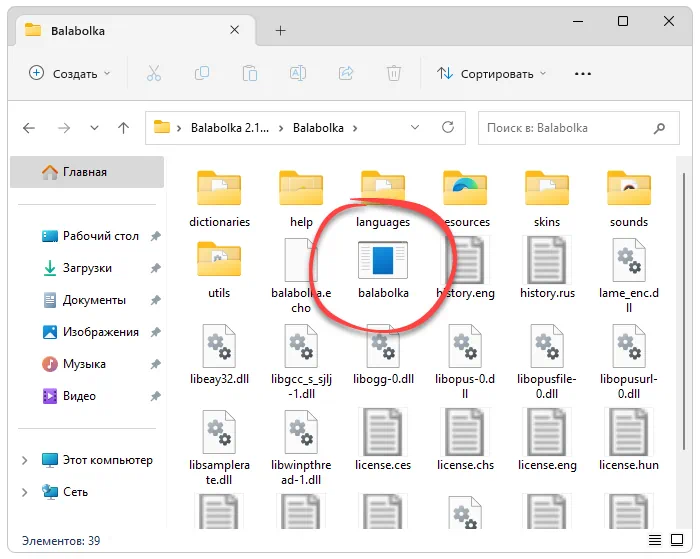
Task: Click Balabolka breadcrumb segment
Action: coord(318,128)
